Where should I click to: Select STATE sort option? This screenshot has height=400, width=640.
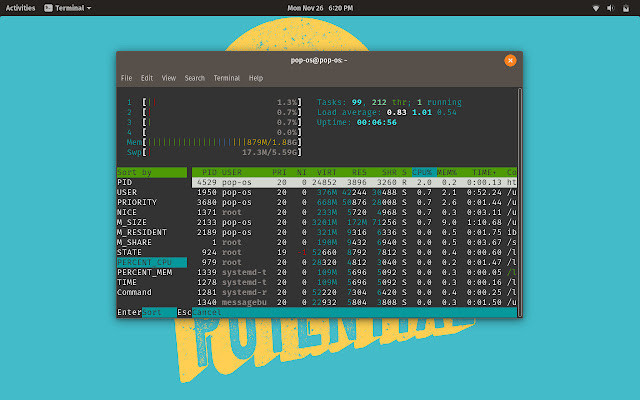[152, 252]
